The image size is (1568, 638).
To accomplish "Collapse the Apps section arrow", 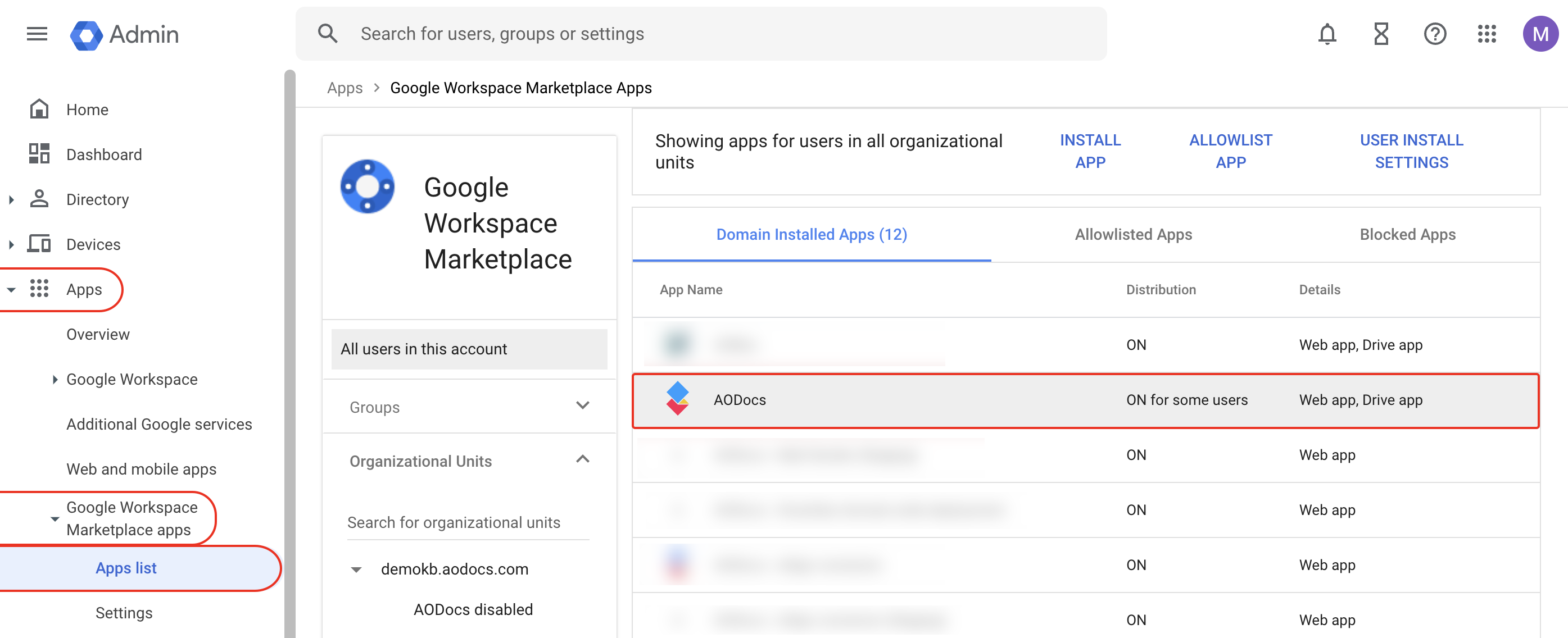I will coord(11,289).
